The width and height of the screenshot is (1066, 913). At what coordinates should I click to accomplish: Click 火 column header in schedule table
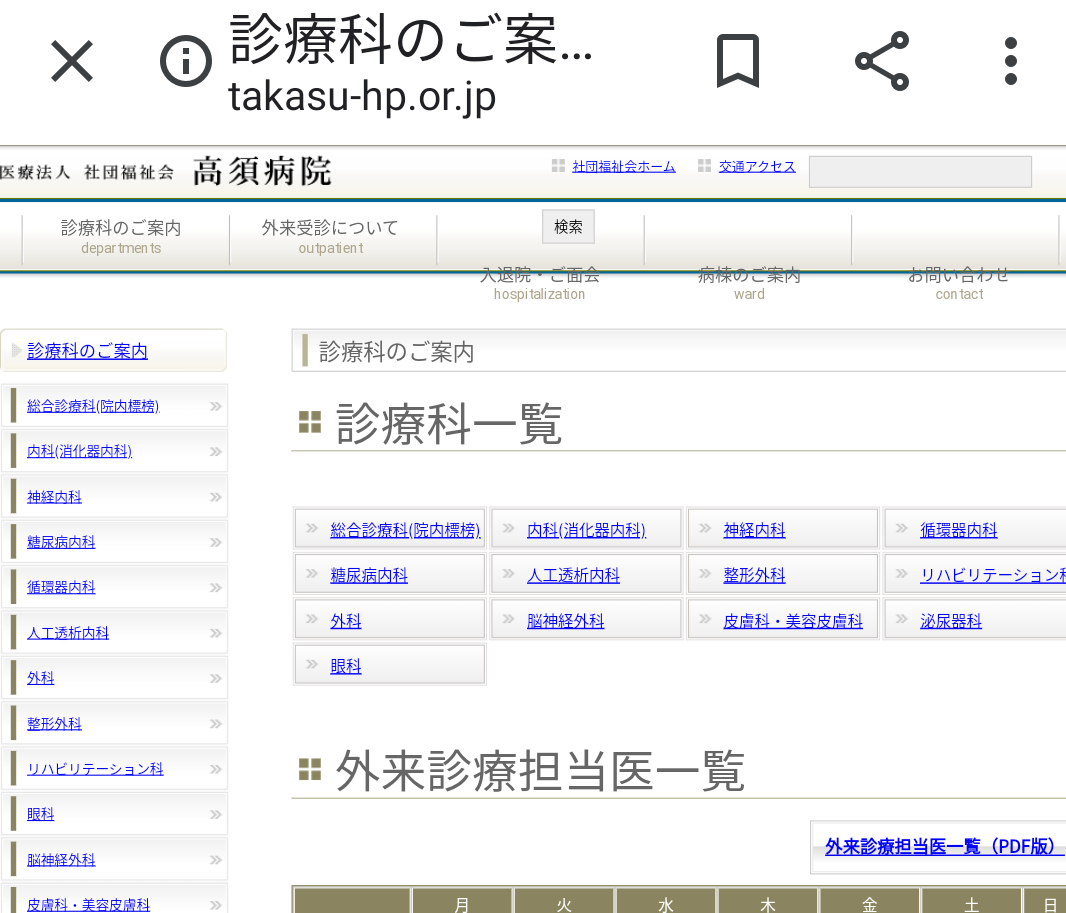pos(564,903)
